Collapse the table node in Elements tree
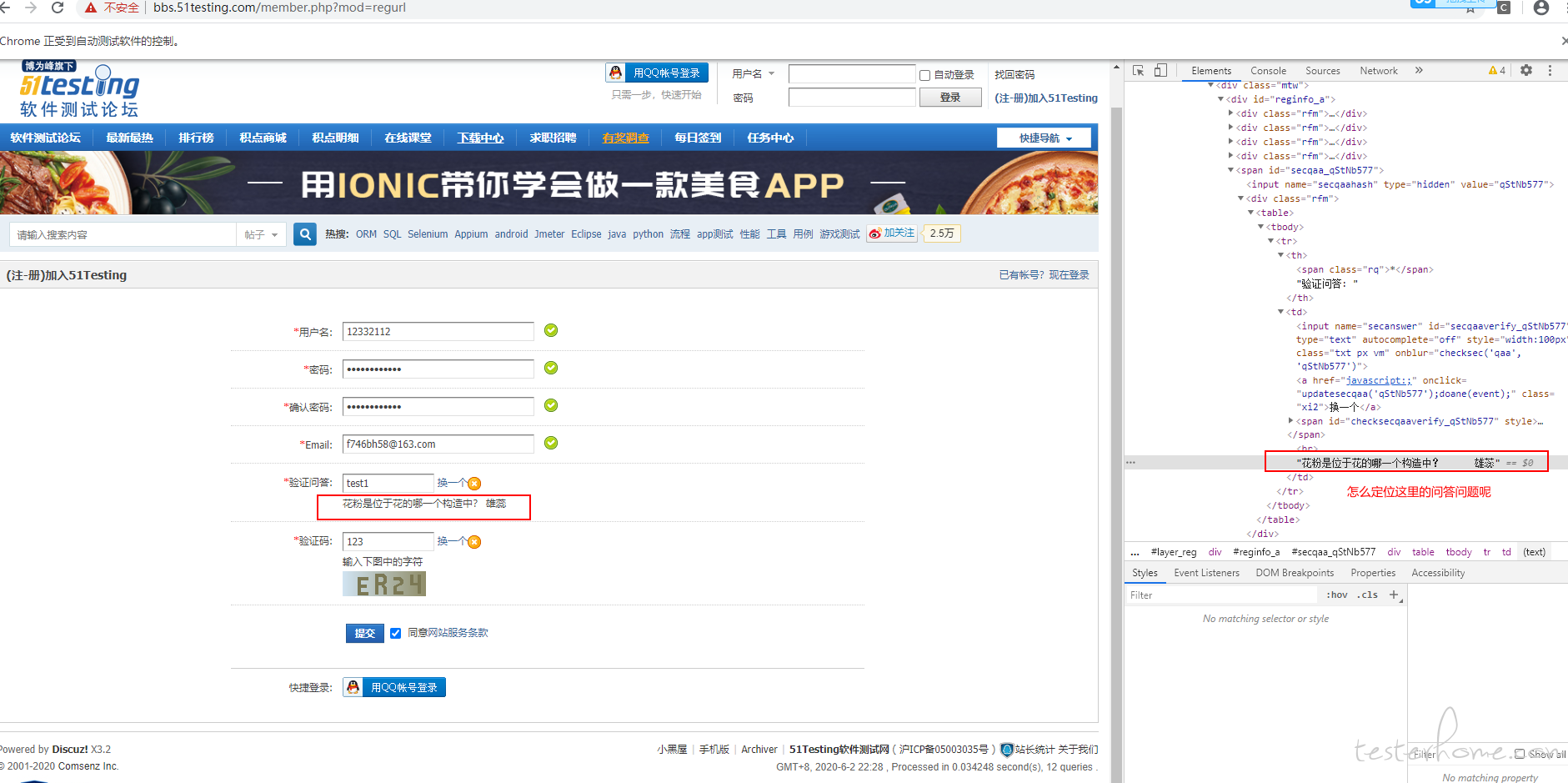The image size is (1568, 783). tap(1250, 213)
